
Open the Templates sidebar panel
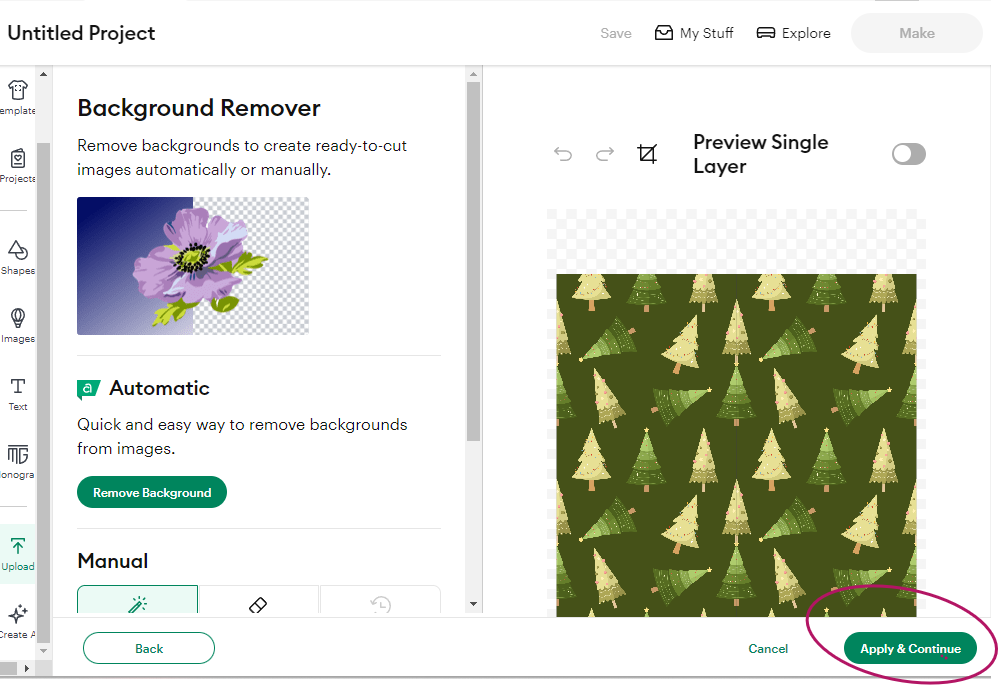click(17, 97)
